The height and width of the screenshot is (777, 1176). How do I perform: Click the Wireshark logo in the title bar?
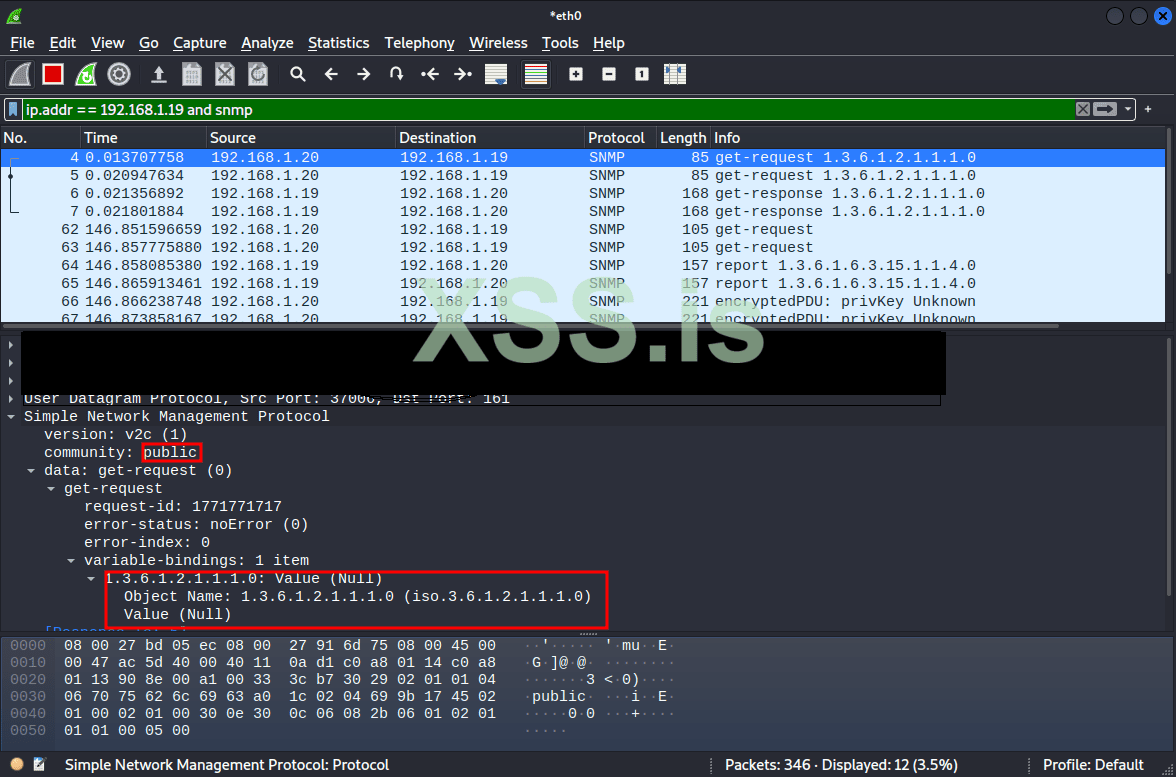pos(13,15)
